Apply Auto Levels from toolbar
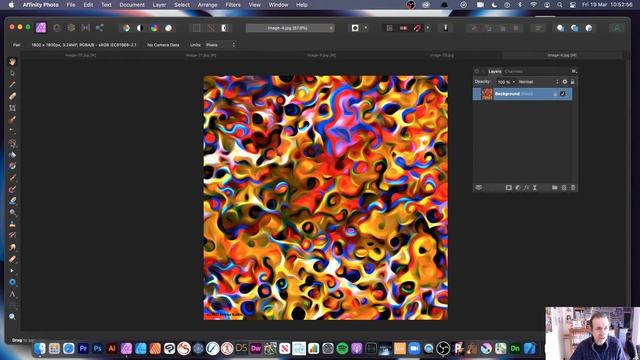The width and height of the screenshot is (640, 360). (x=126, y=28)
